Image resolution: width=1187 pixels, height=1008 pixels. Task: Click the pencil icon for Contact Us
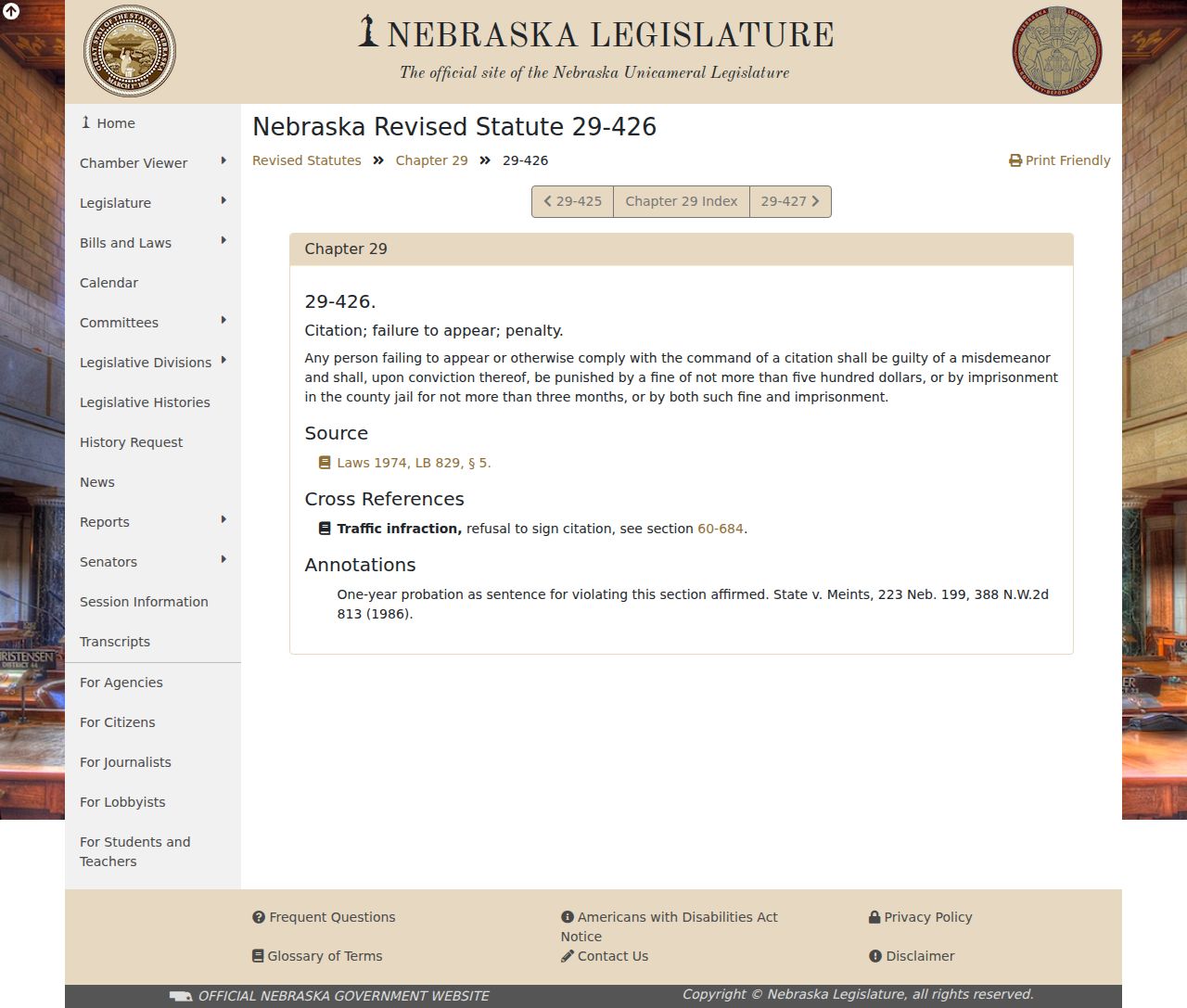568,956
